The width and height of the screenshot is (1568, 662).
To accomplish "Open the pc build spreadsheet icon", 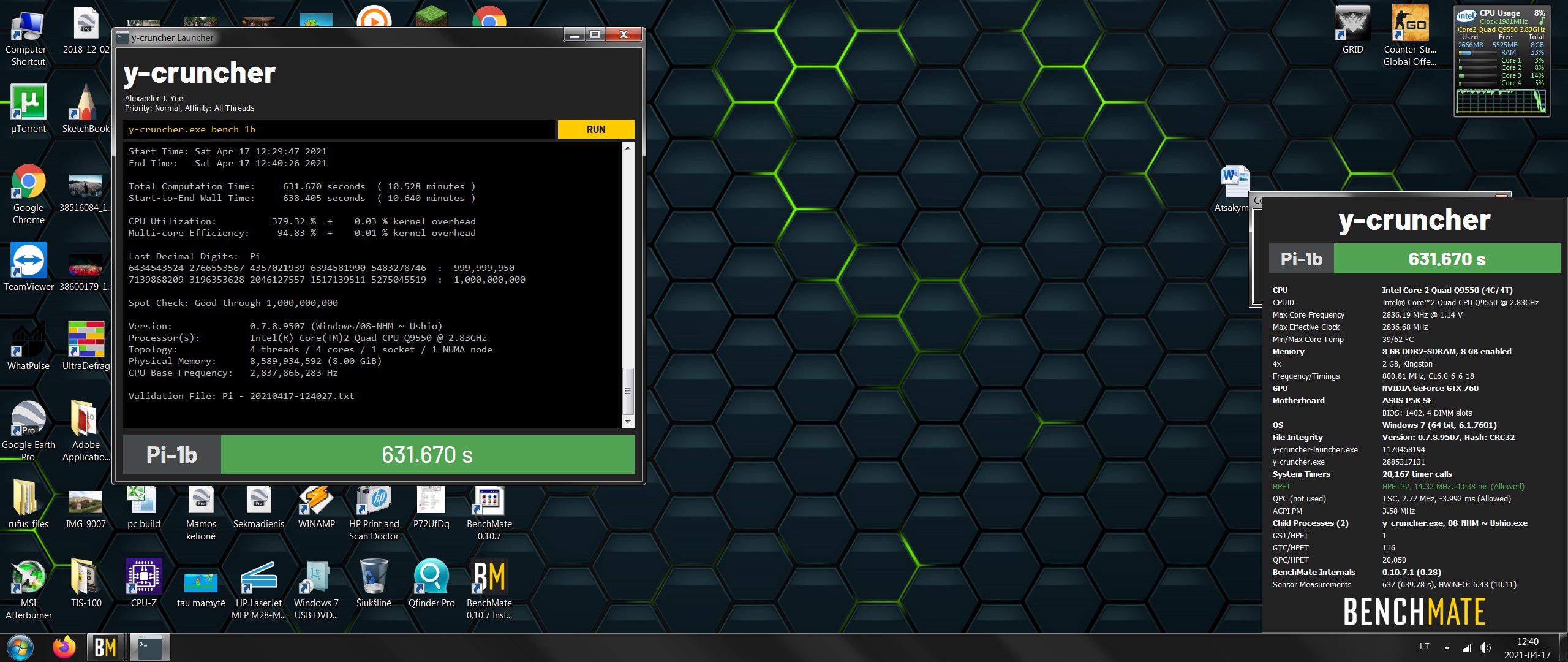I will [143, 506].
